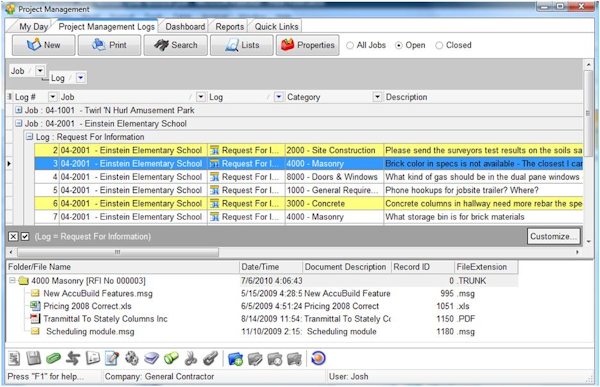Click the 4000 Masonry folder icon

[x=24, y=281]
